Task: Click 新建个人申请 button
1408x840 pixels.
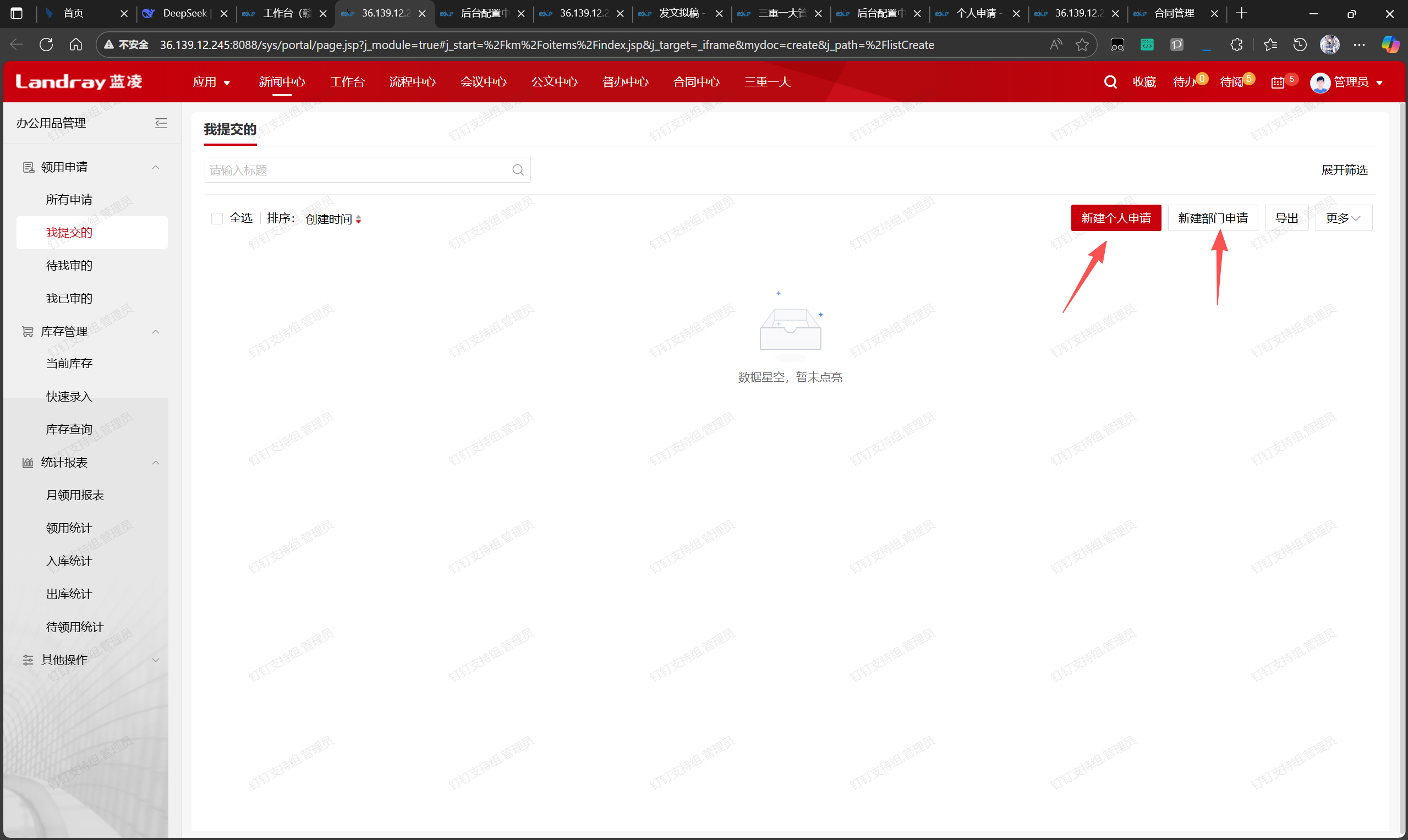Action: click(x=1115, y=218)
